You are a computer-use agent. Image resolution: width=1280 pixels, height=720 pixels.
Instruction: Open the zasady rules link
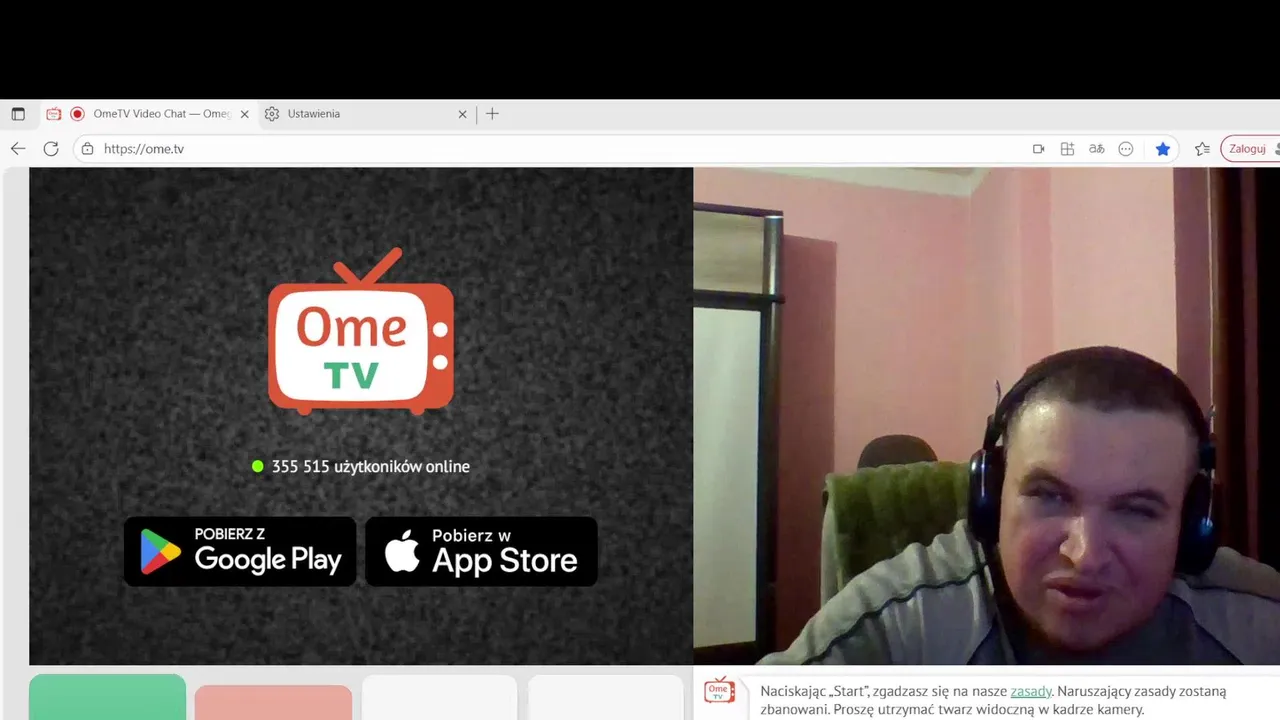(x=1031, y=691)
